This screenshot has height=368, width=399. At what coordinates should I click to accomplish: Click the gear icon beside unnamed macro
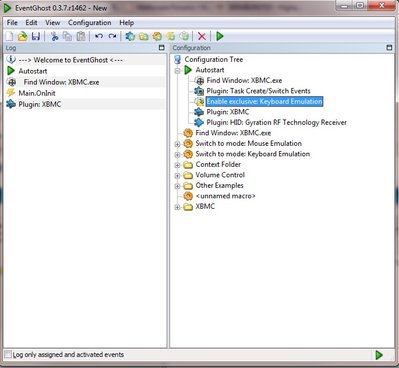point(188,196)
